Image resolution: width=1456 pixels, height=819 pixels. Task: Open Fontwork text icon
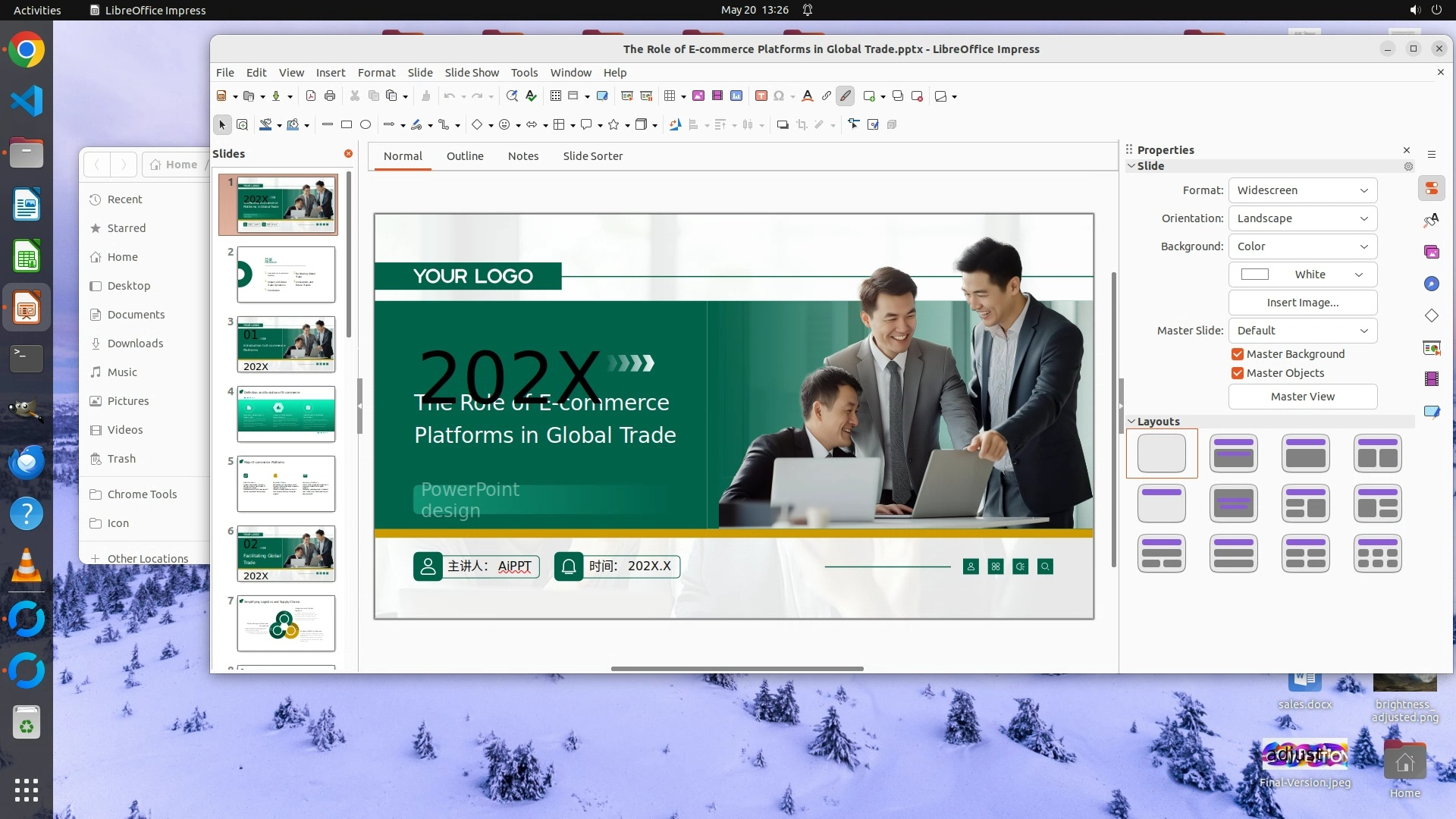[807, 96]
